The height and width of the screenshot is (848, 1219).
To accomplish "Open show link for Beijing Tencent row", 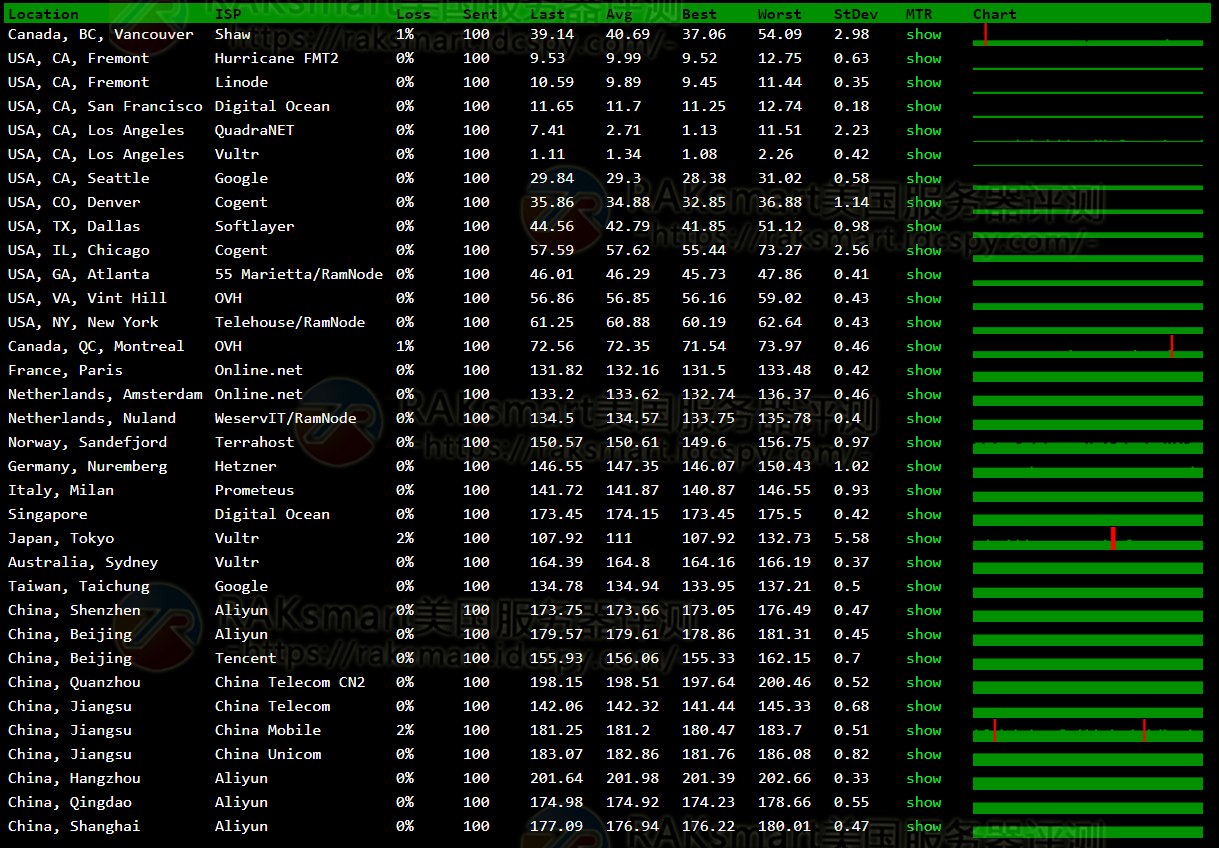I will click(x=924, y=658).
